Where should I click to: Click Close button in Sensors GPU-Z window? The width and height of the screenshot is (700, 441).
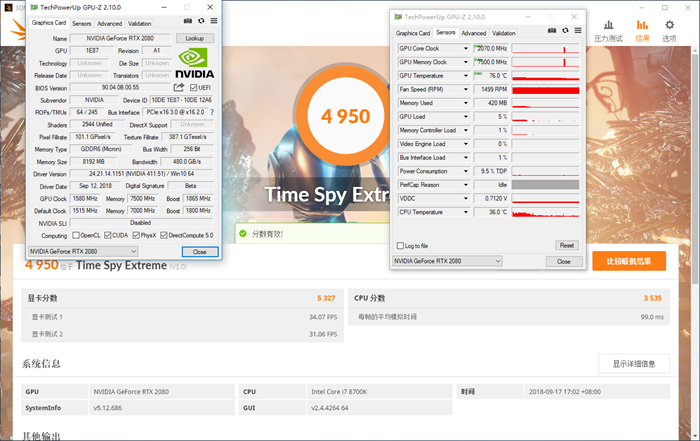click(564, 262)
